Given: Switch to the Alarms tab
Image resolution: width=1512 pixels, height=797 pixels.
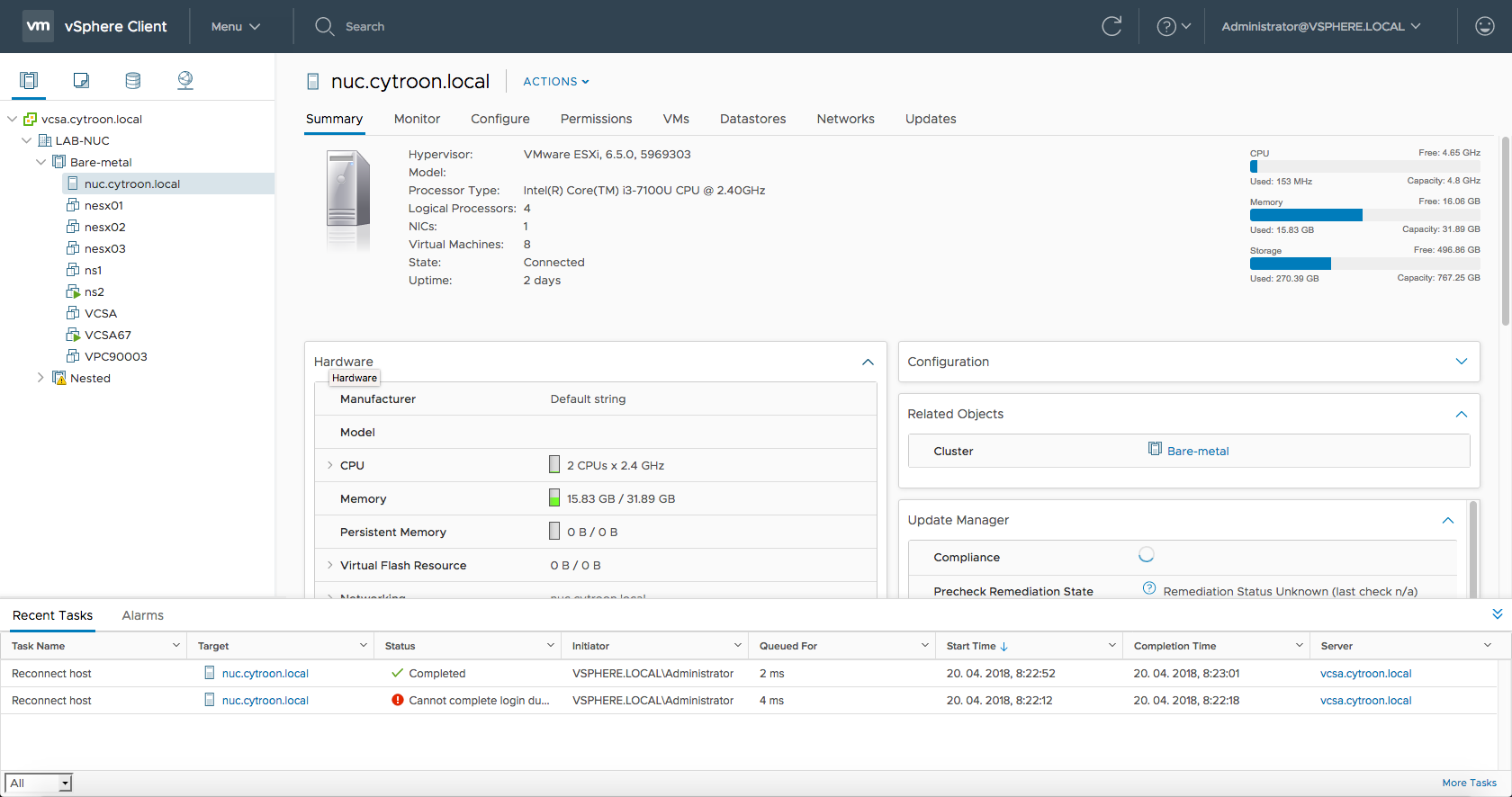Looking at the screenshot, I should pyautogui.click(x=142, y=615).
